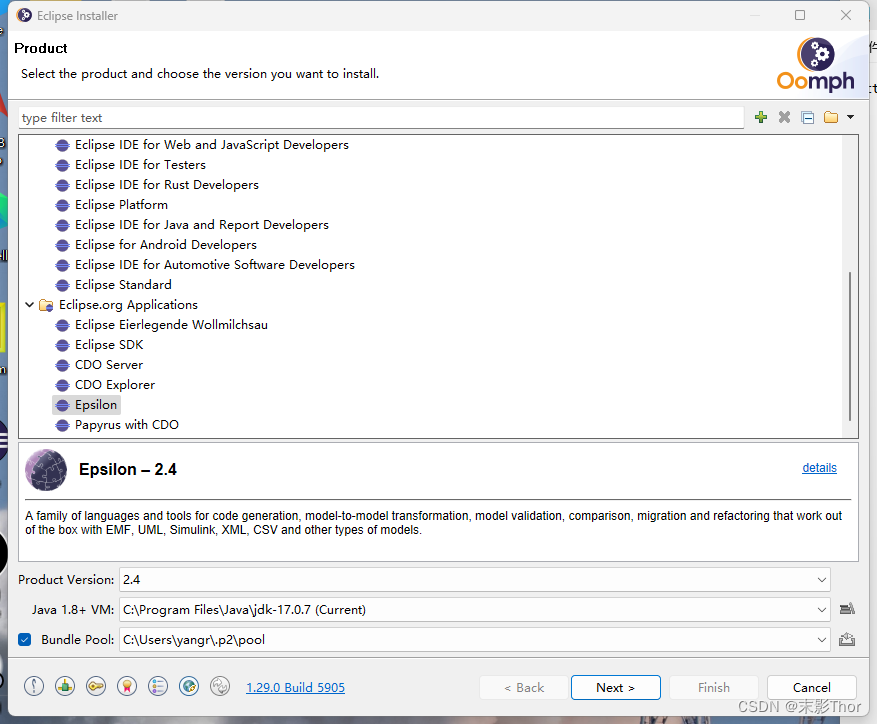The width and height of the screenshot is (877, 724).
Task: Open the details link
Action: [x=819, y=468]
